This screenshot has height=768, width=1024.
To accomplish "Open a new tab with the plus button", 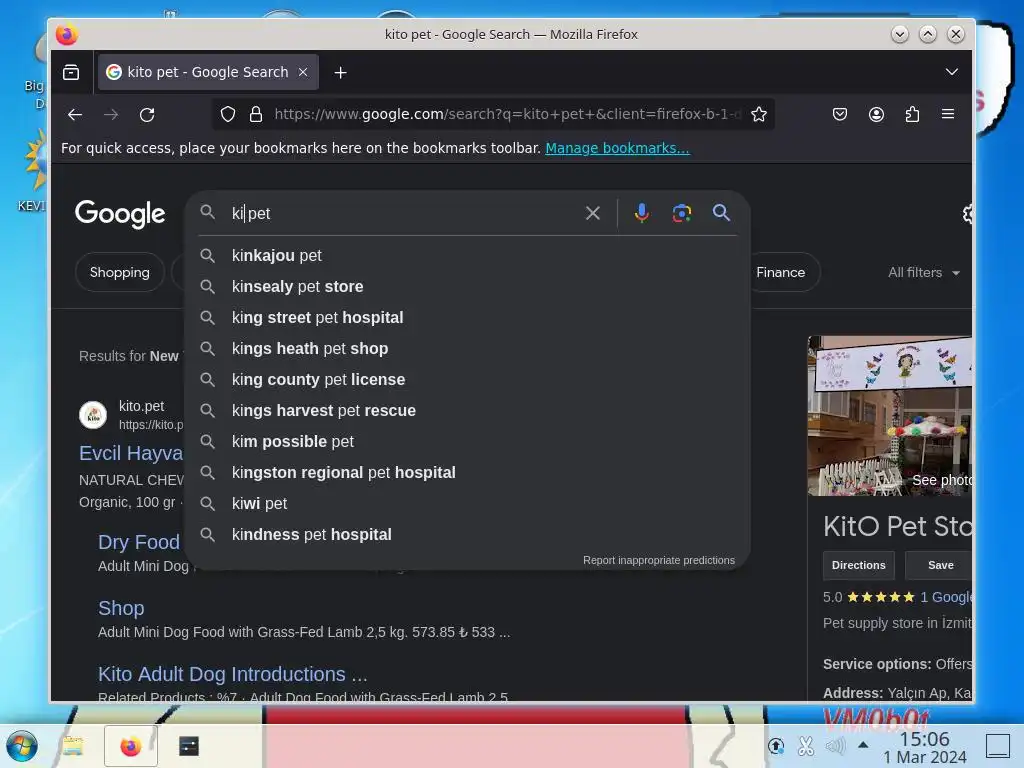I will [340, 72].
